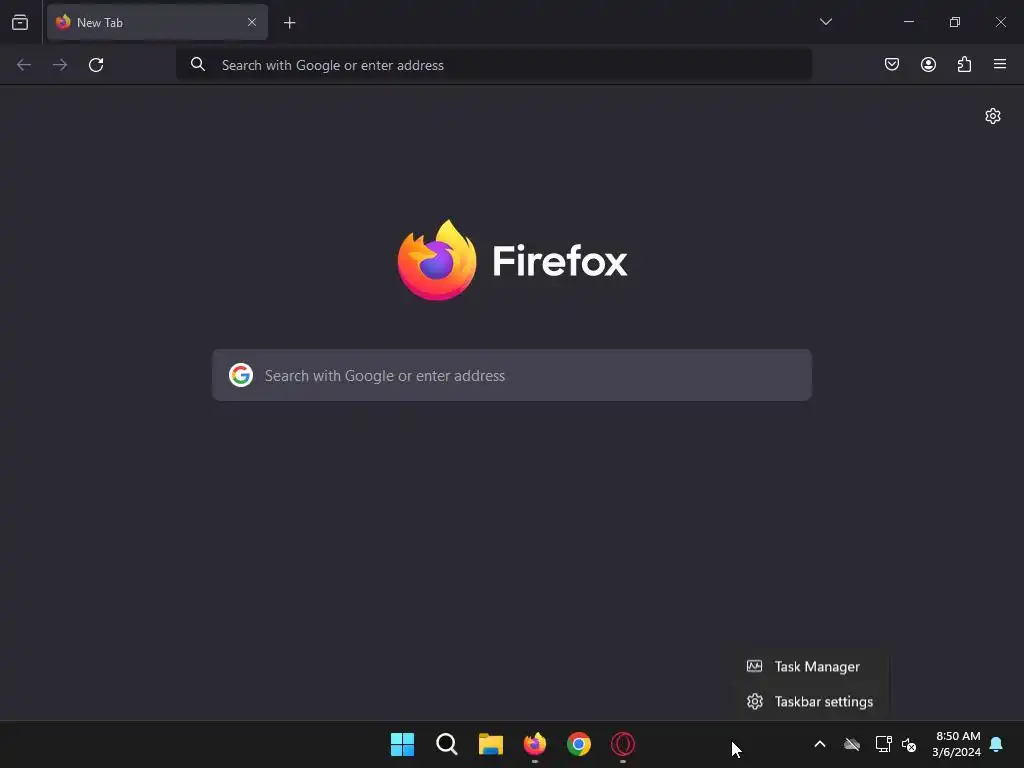
Task: Open the muted volume tray icon
Action: point(908,744)
